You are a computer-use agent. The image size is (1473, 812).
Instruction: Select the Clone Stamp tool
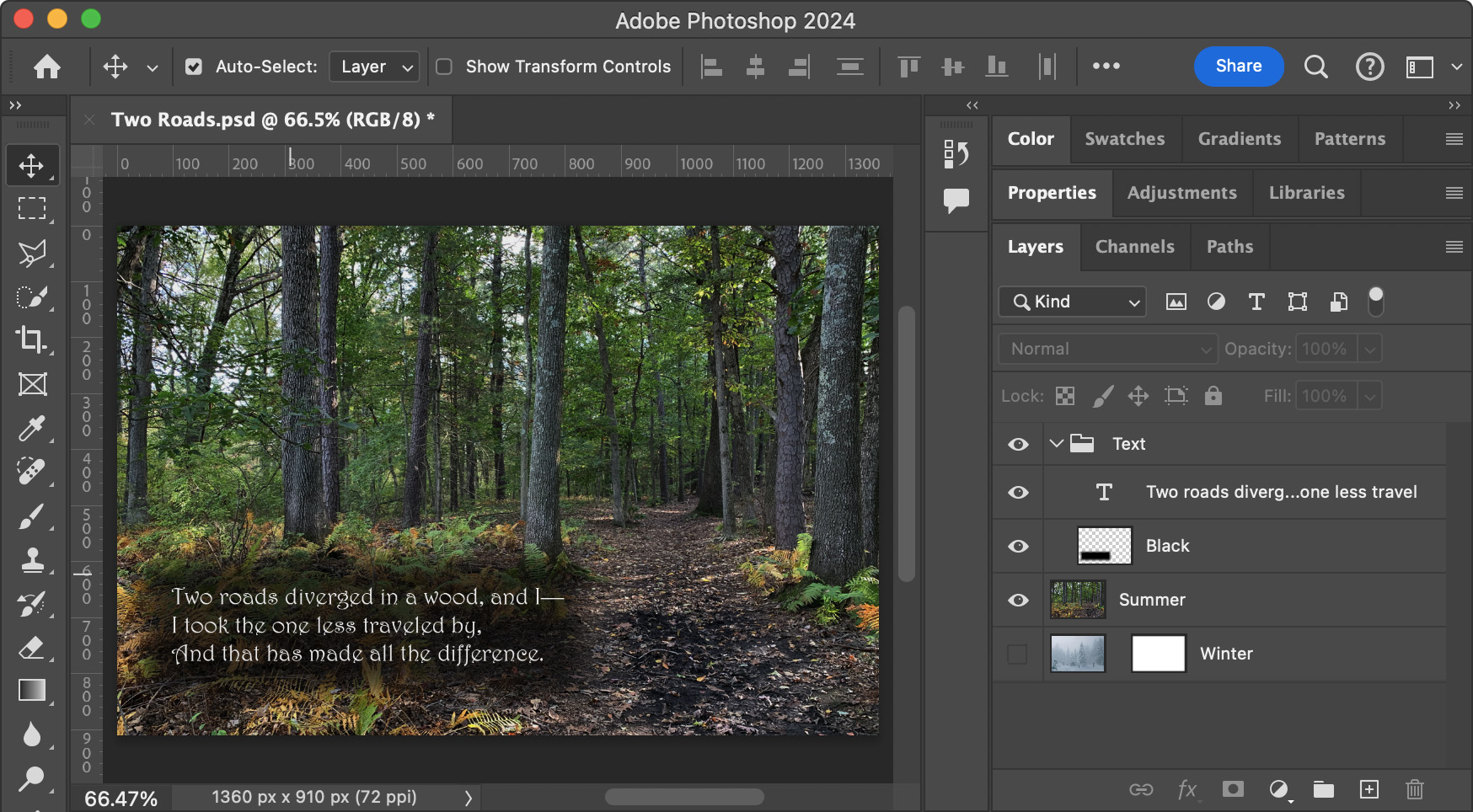(x=32, y=560)
